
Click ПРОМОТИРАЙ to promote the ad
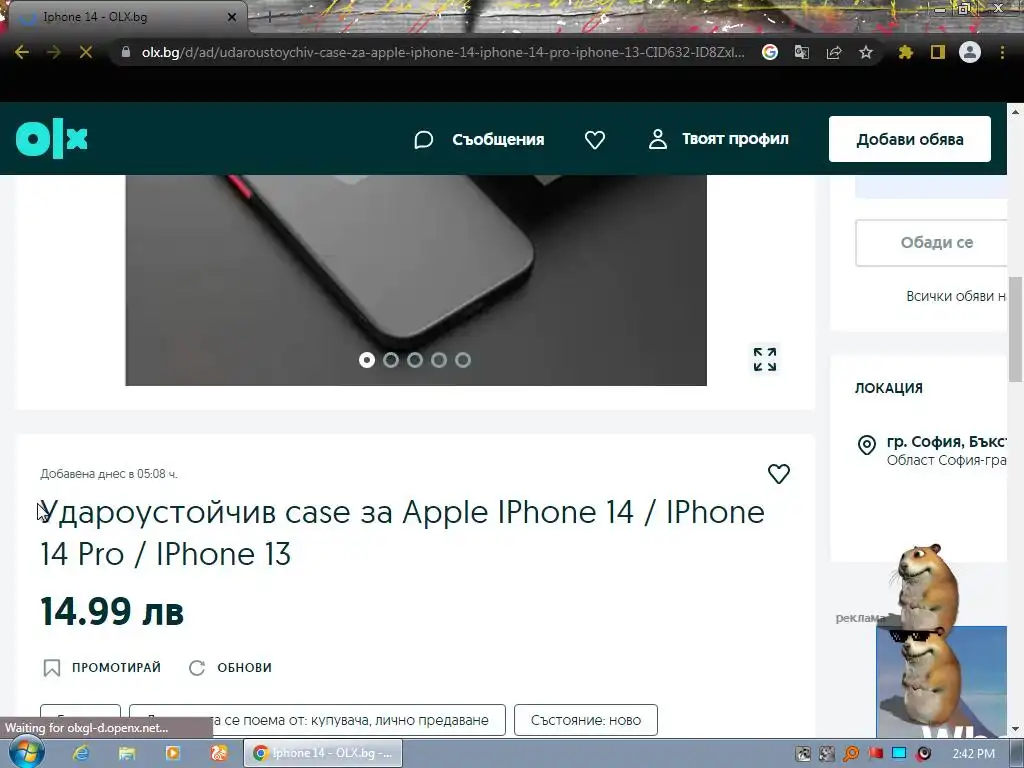point(102,667)
